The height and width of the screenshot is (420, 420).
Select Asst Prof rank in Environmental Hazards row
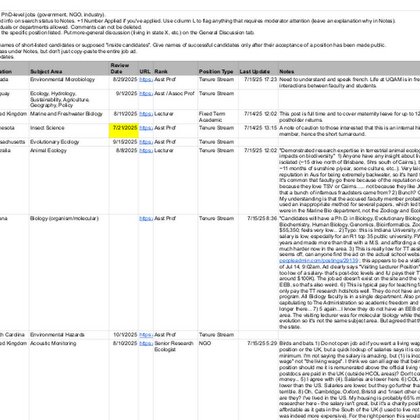click(x=175, y=335)
